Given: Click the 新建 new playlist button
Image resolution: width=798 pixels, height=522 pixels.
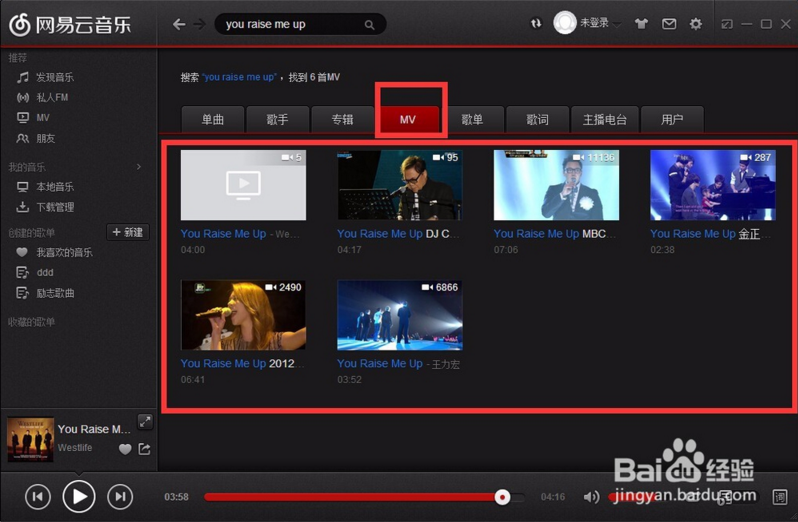Looking at the screenshot, I should click(128, 232).
